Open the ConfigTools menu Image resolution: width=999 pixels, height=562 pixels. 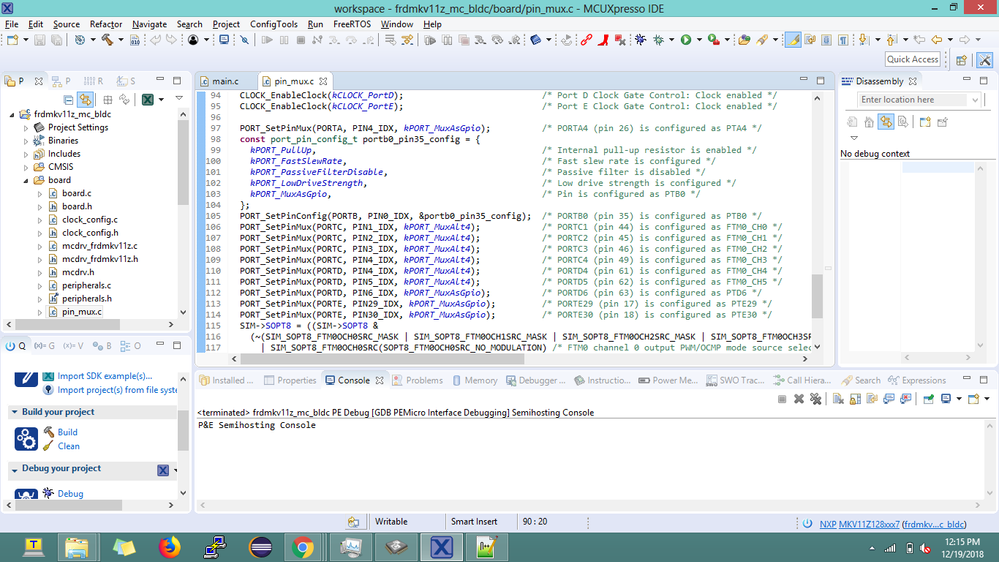tap(273, 24)
